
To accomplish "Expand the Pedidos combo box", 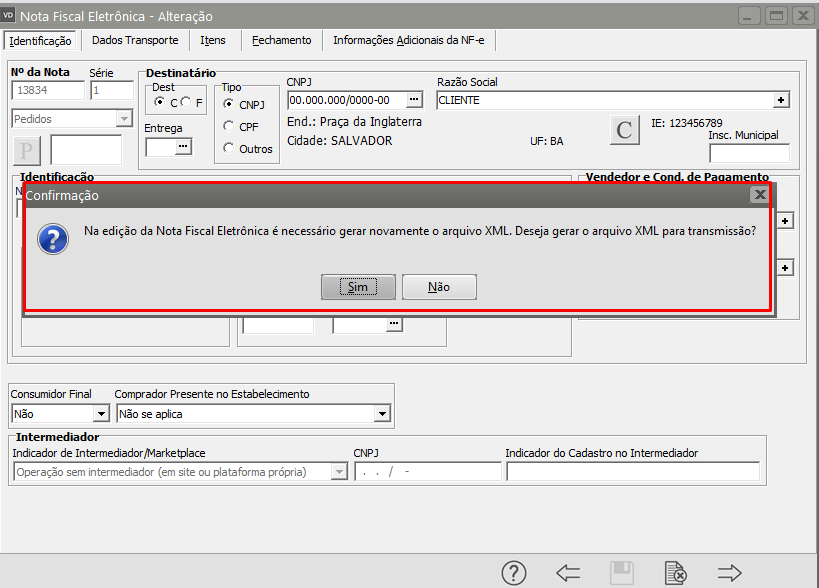I will click(124, 119).
